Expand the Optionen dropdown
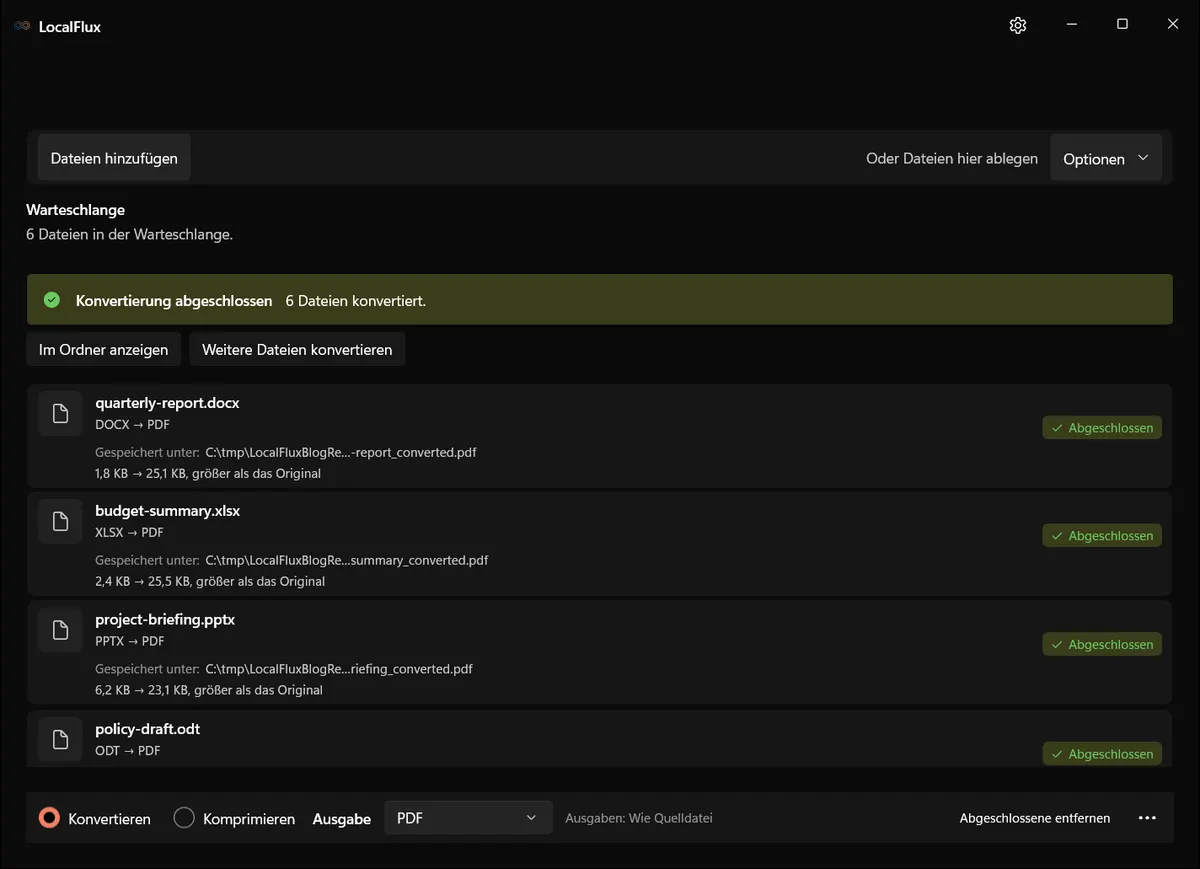Image resolution: width=1200 pixels, height=869 pixels. (x=1106, y=159)
